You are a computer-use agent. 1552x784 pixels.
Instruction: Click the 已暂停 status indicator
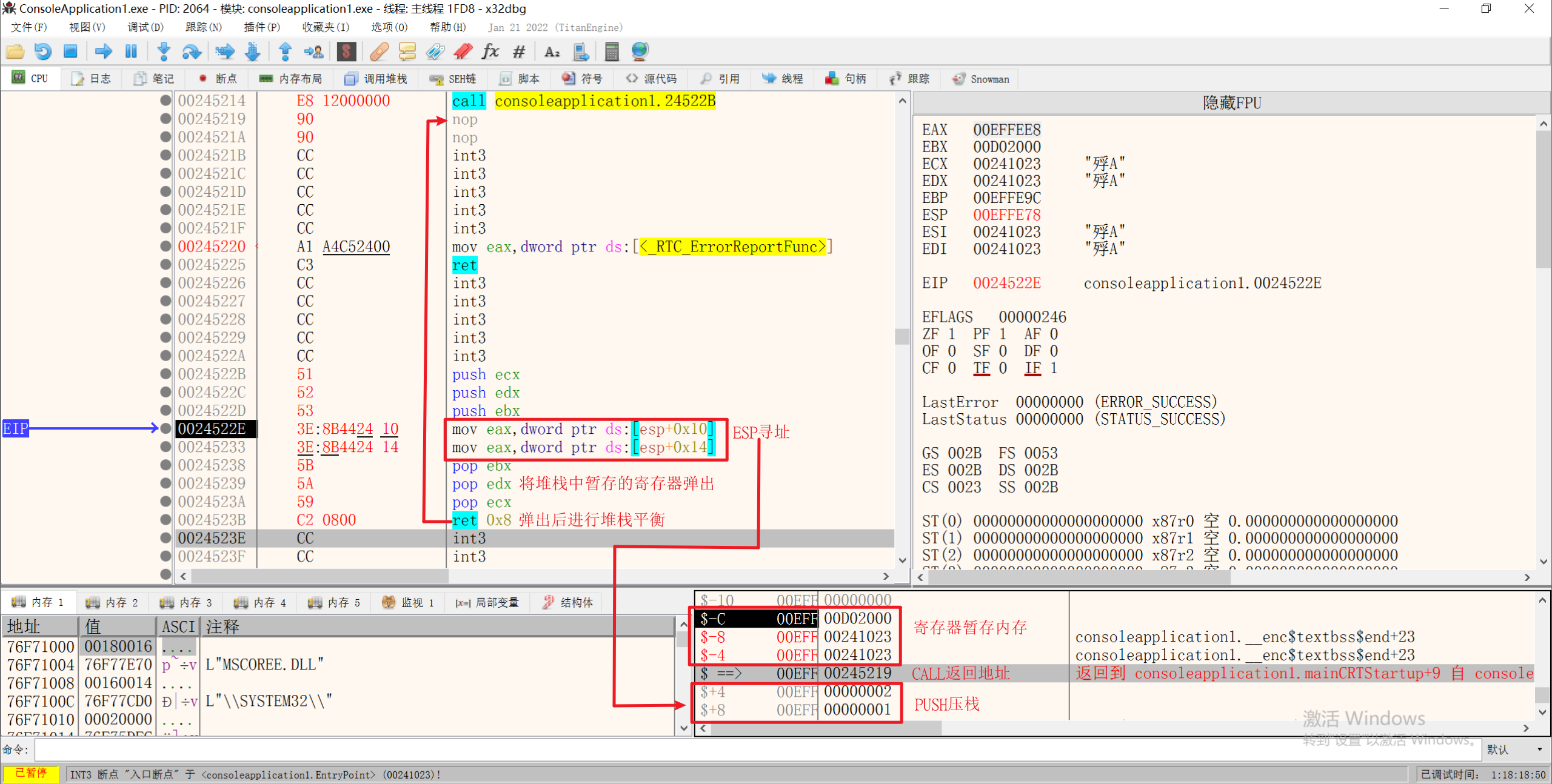(x=32, y=774)
